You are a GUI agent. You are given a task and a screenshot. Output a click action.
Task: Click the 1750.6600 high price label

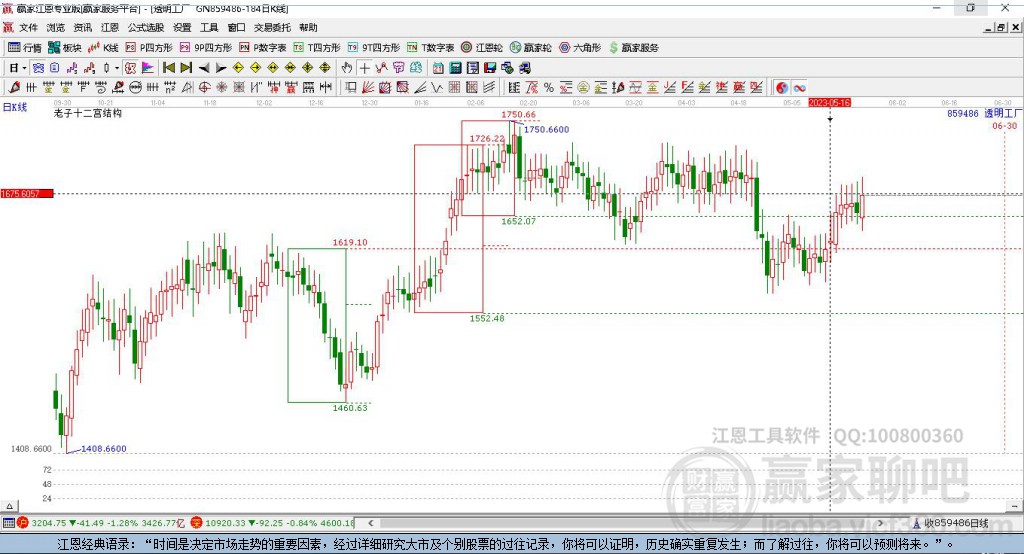[x=547, y=129]
